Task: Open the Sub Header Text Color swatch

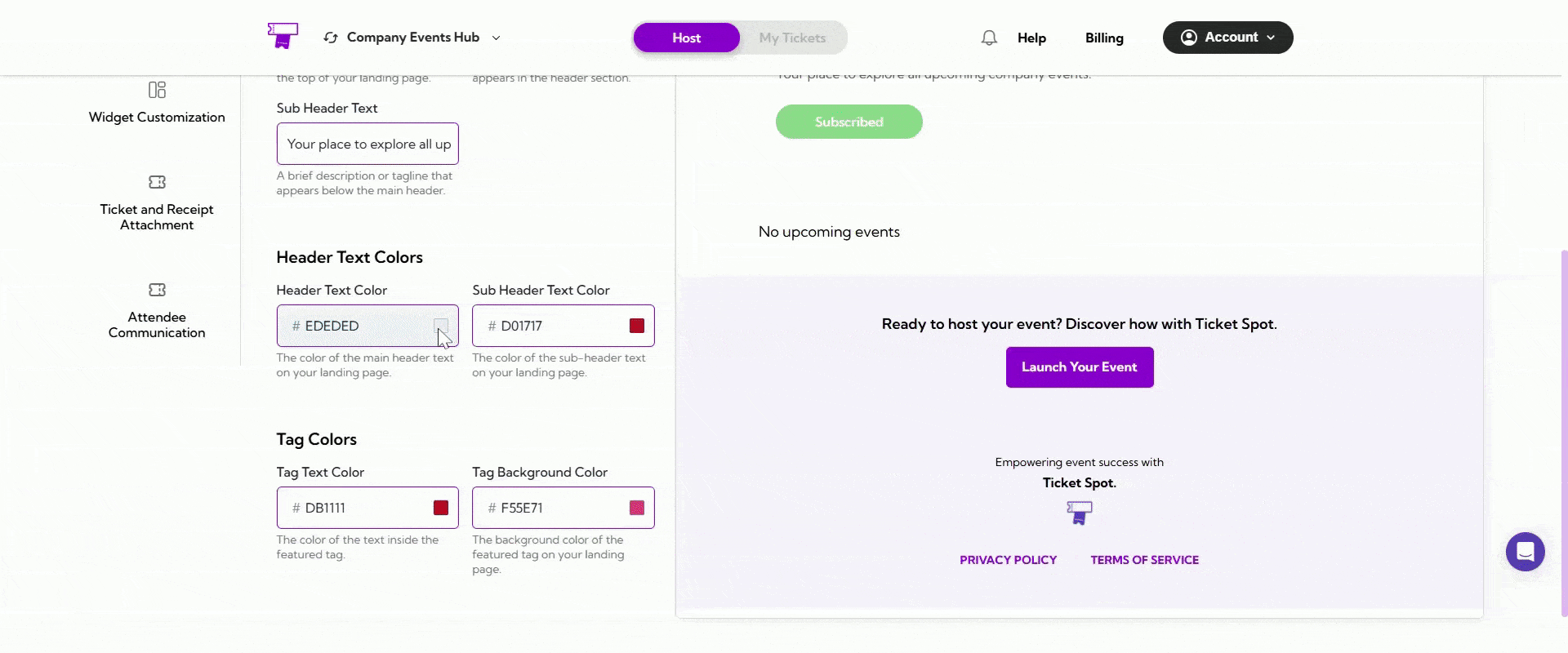Action: (637, 326)
